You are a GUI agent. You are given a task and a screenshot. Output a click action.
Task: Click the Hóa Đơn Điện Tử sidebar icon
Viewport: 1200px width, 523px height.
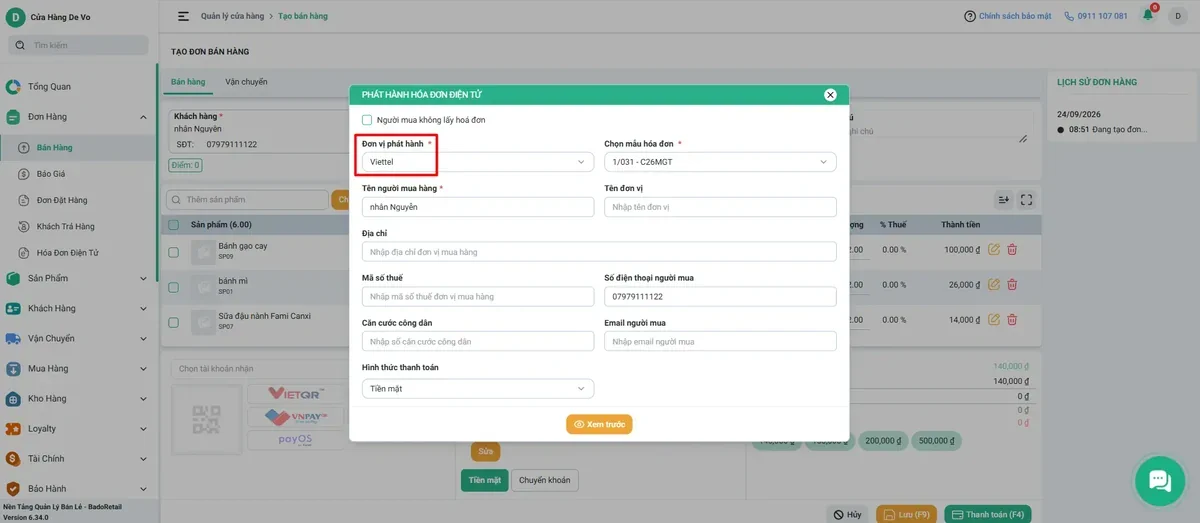click(x=24, y=253)
